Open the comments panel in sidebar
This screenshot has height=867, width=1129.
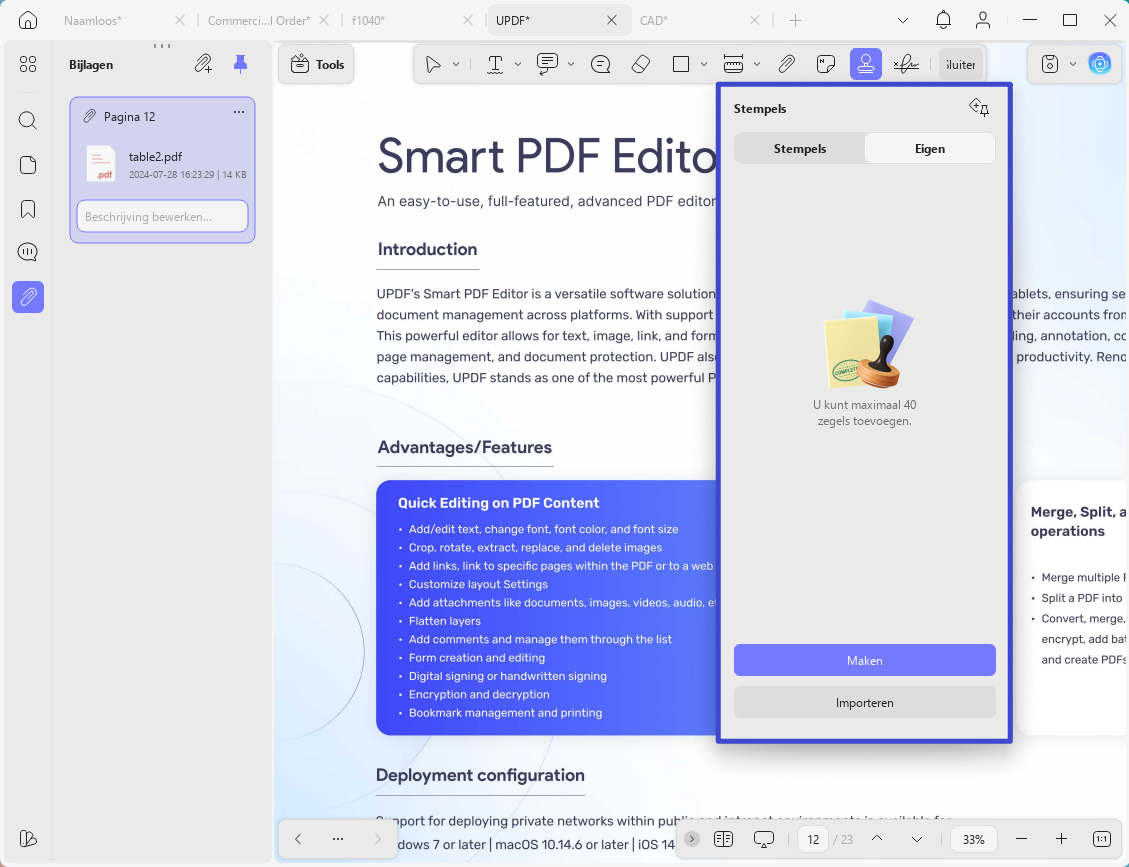pos(28,252)
